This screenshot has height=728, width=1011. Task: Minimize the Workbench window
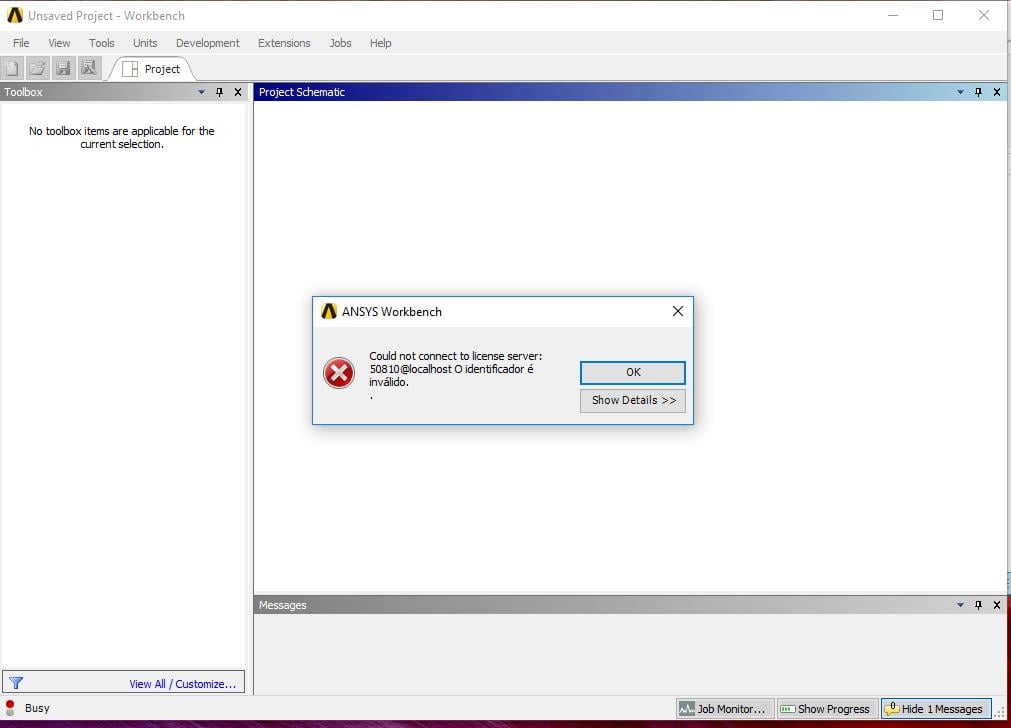[x=893, y=15]
